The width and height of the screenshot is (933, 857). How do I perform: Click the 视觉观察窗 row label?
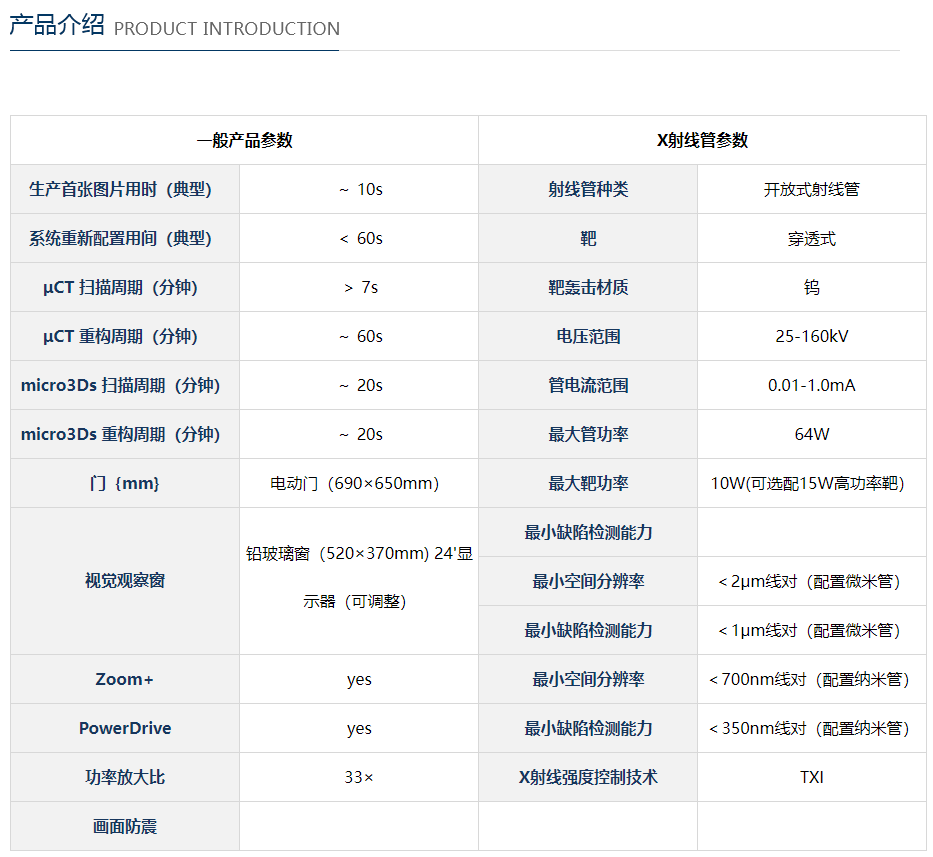125,581
